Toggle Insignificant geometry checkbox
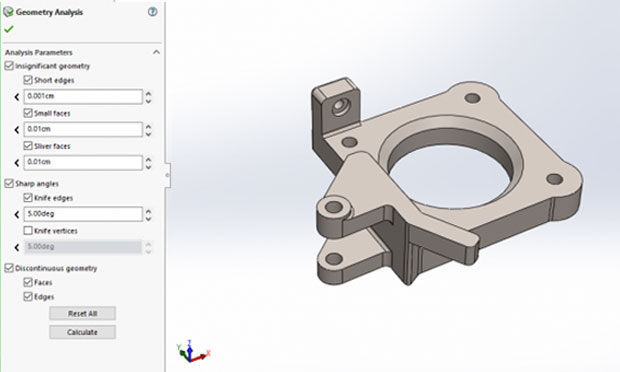 click(x=9, y=66)
